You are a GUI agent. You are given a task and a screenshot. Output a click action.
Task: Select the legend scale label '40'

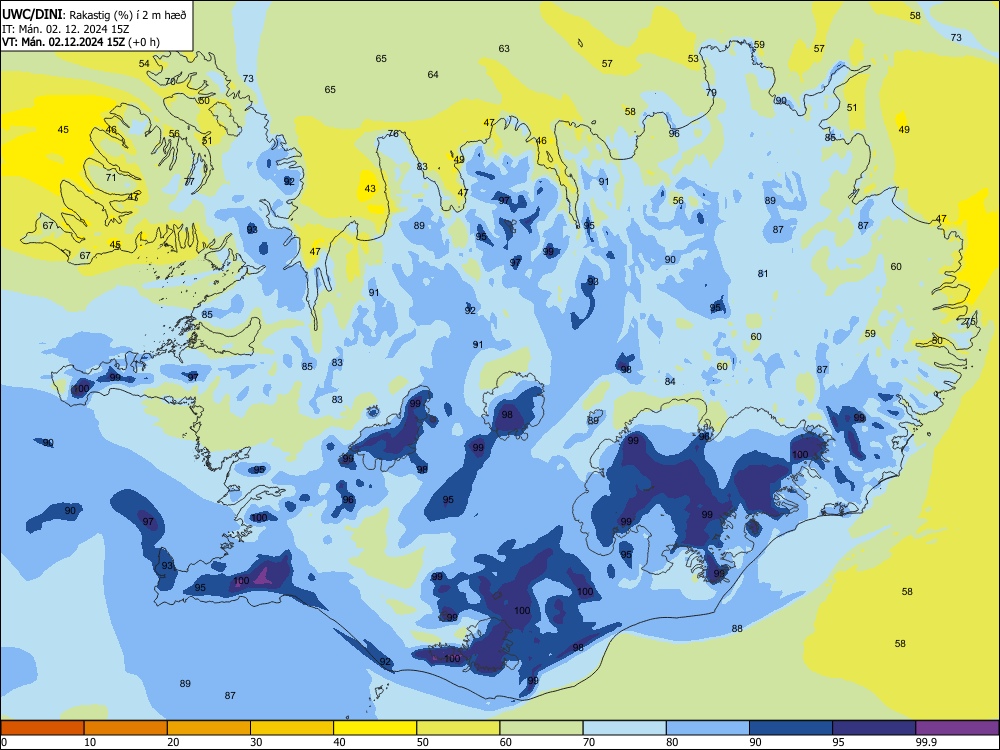tap(339, 742)
